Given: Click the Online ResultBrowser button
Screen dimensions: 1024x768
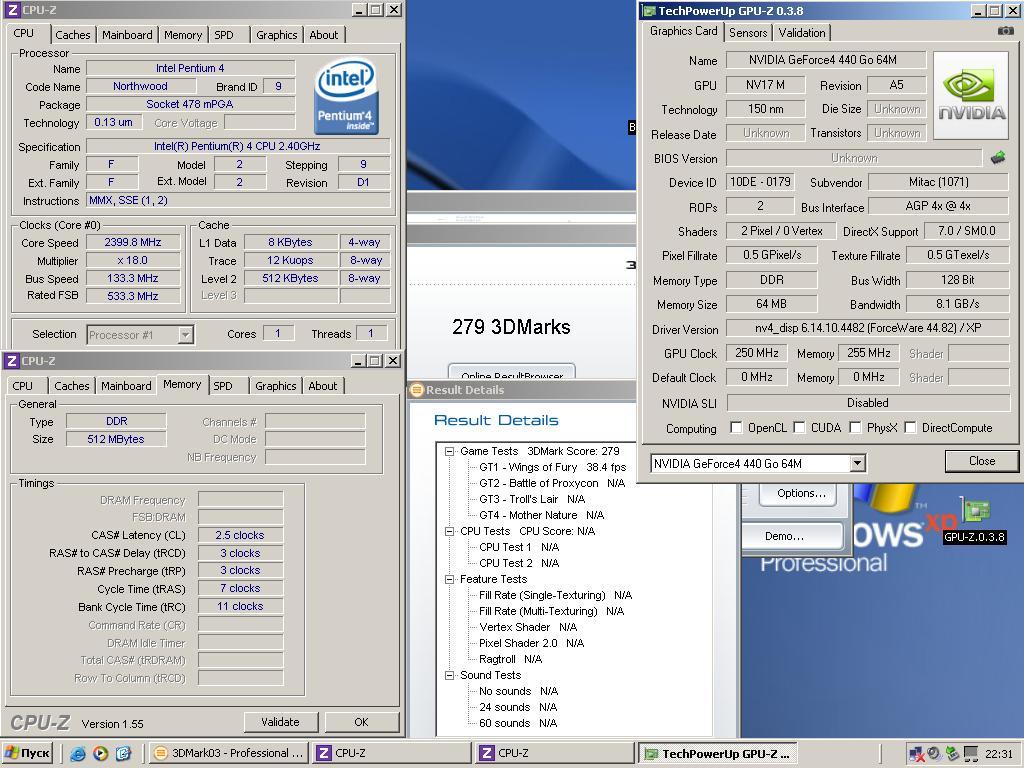Looking at the screenshot, I should point(511,373).
